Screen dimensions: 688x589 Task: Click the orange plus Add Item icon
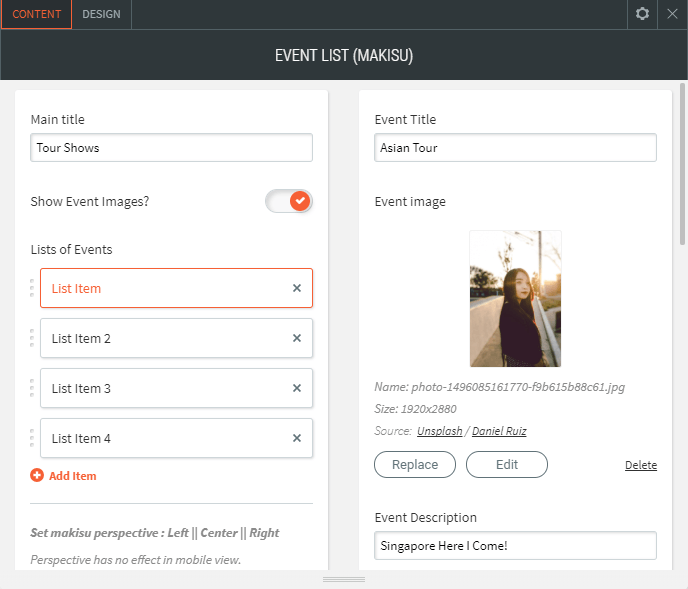click(37, 476)
